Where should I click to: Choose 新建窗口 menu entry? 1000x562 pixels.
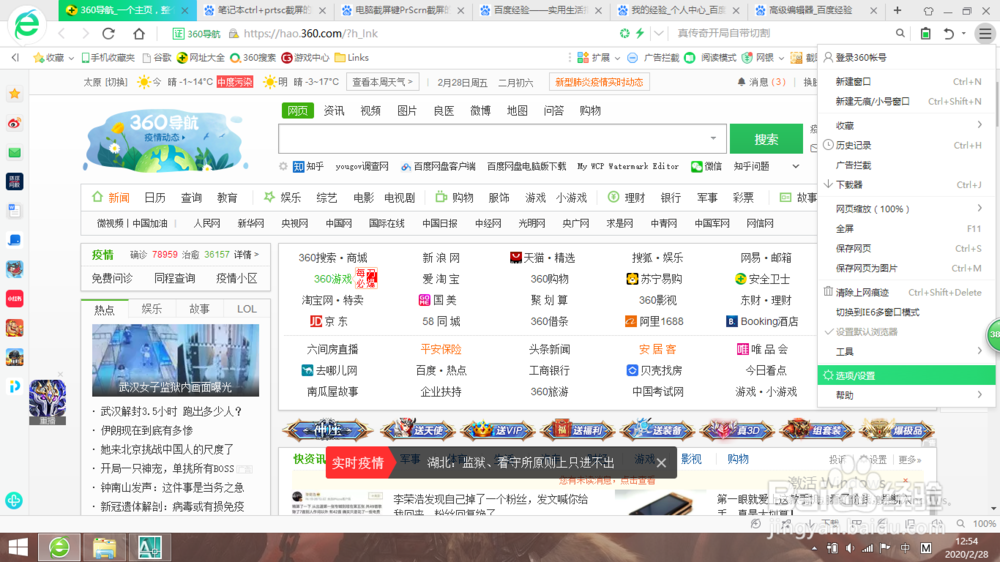(906, 82)
